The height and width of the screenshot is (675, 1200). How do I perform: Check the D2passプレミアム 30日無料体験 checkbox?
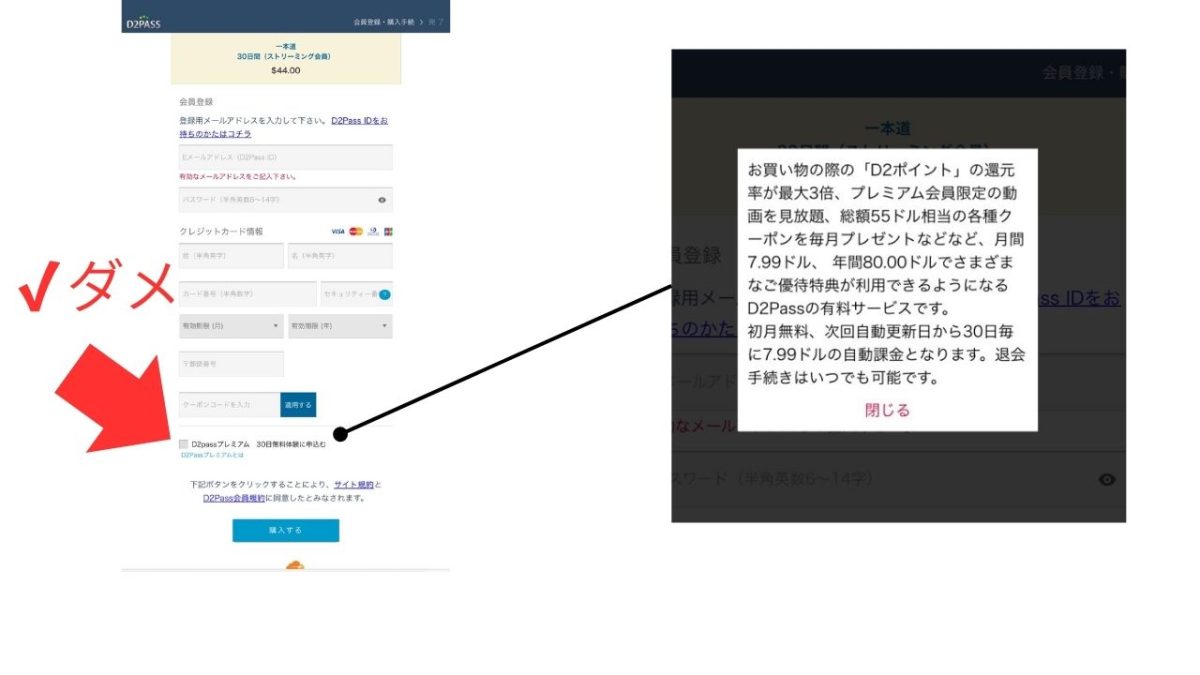coord(184,441)
